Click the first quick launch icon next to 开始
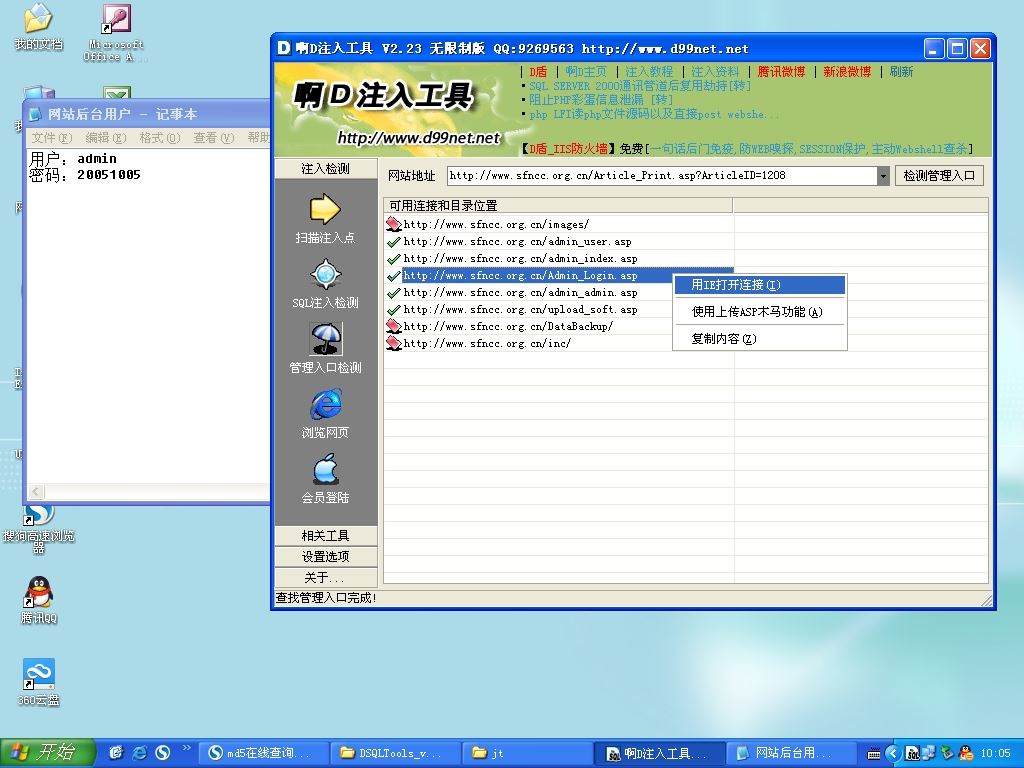1024x768 pixels. click(x=116, y=753)
